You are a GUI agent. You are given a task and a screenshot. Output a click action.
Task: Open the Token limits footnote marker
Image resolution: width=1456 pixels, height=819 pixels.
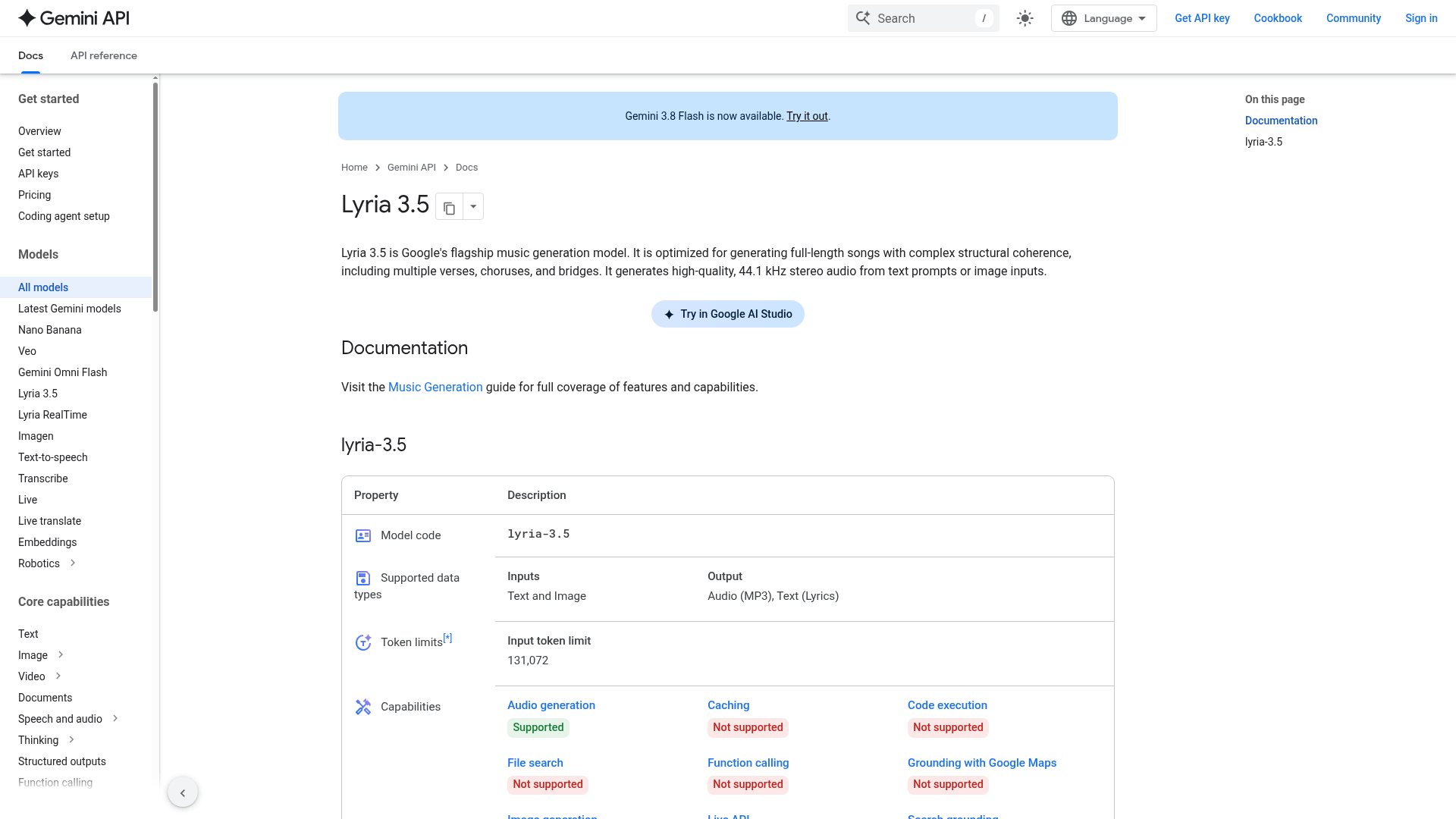tap(447, 638)
